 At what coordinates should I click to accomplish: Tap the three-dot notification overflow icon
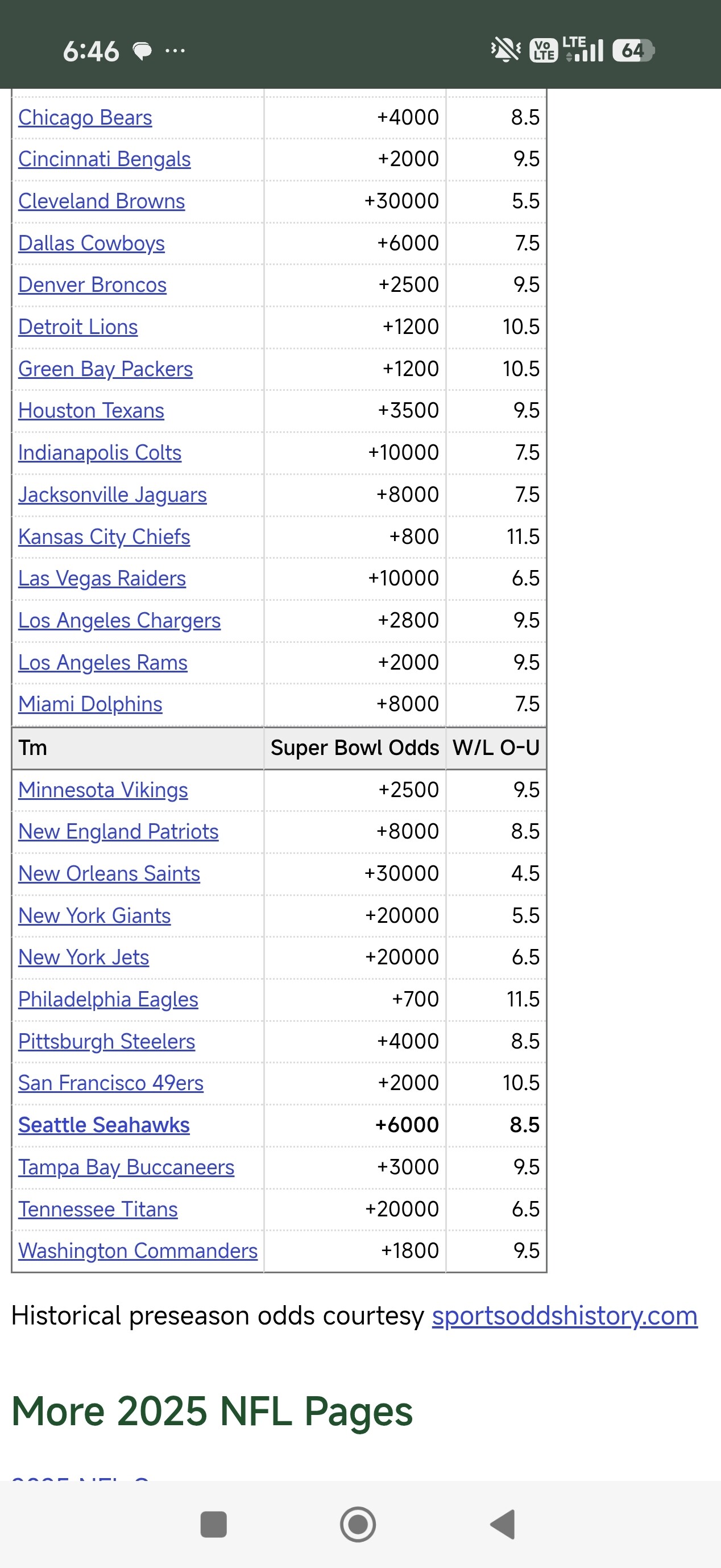coord(175,51)
